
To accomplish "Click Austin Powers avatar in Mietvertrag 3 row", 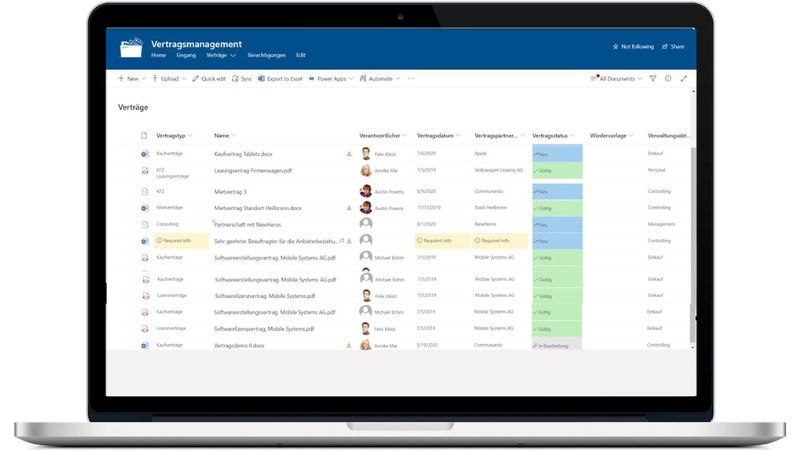I will tap(366, 191).
